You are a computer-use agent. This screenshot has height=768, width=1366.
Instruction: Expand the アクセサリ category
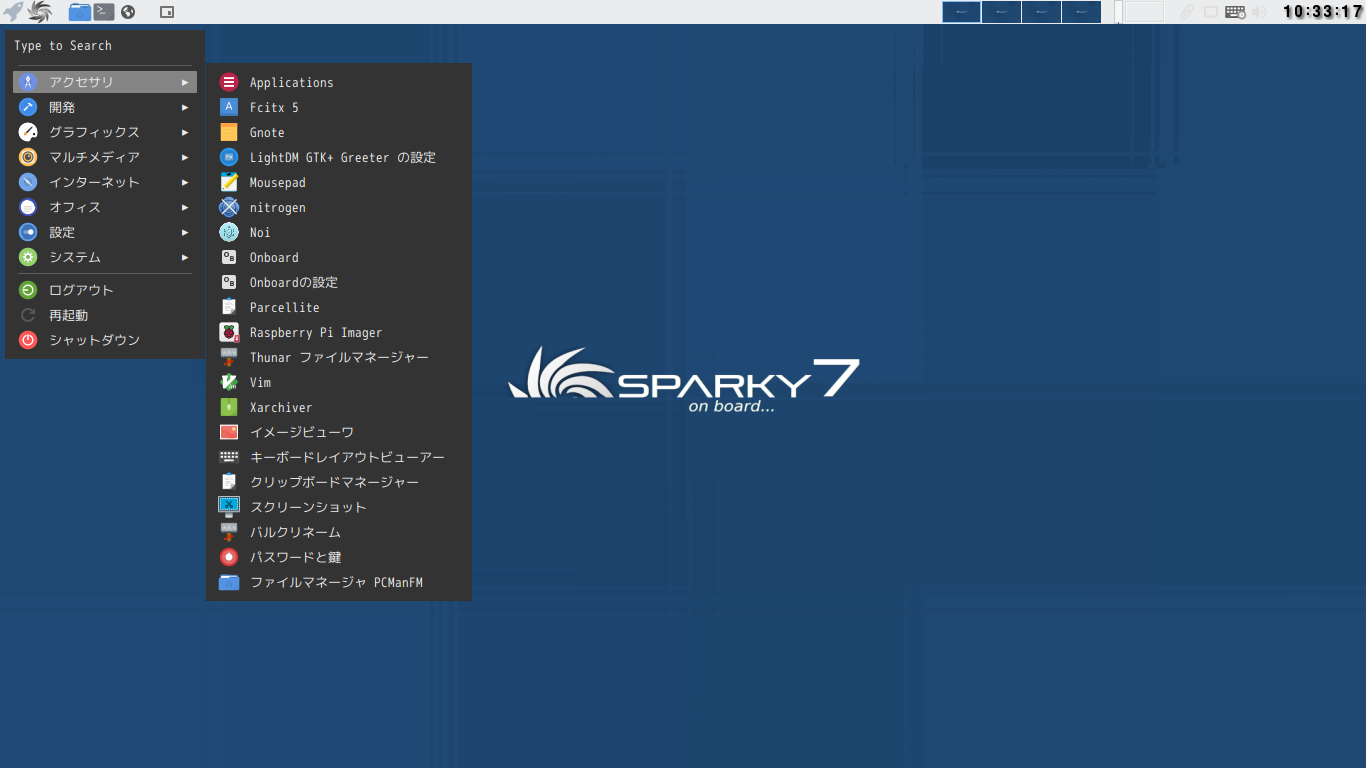[x=105, y=82]
